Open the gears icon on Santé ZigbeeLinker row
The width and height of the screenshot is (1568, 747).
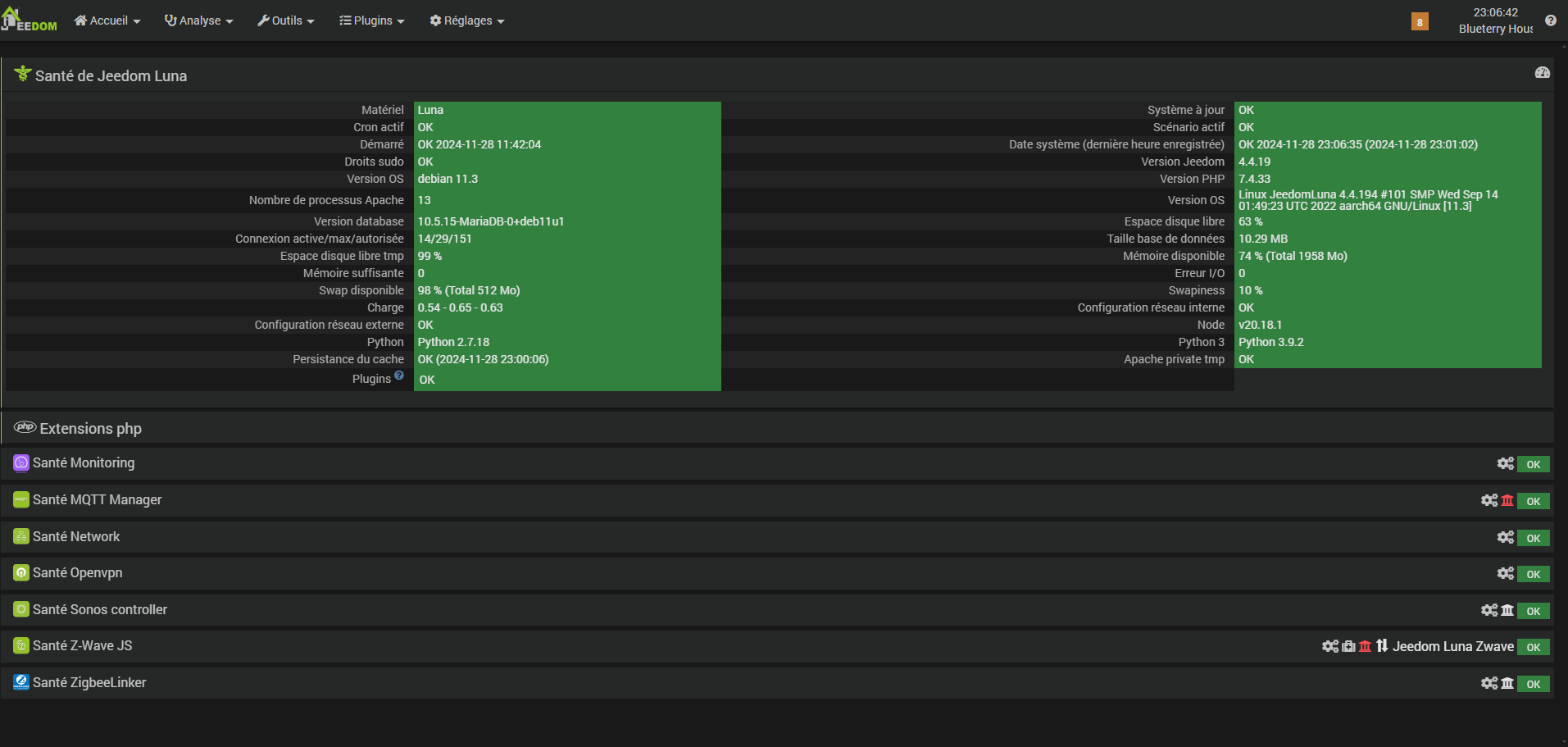point(1489,683)
